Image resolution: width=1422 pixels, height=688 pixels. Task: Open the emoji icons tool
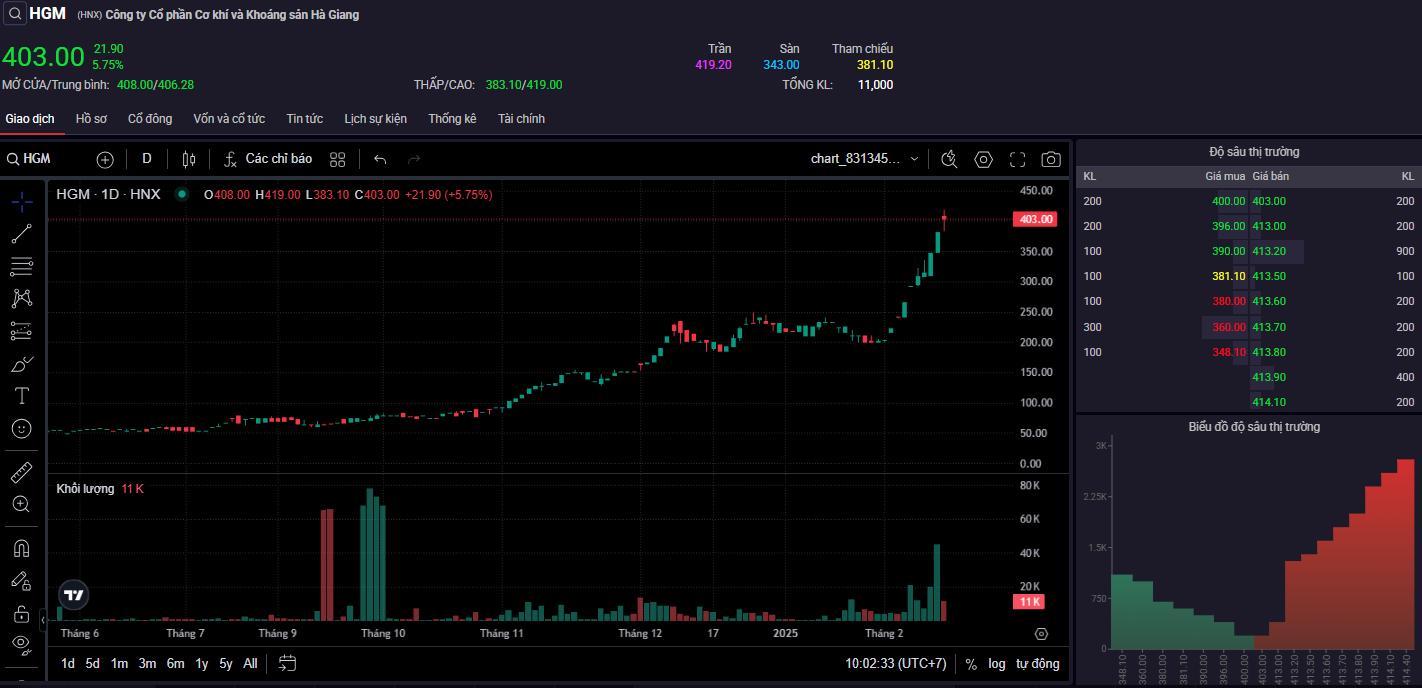21,428
